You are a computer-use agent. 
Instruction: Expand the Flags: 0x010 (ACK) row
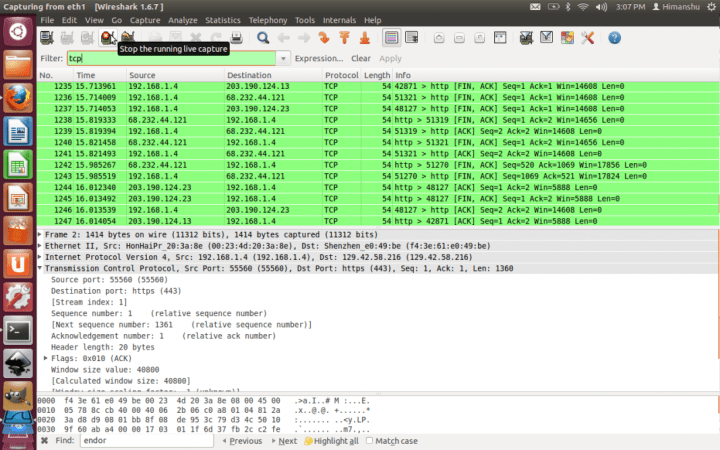point(45,358)
